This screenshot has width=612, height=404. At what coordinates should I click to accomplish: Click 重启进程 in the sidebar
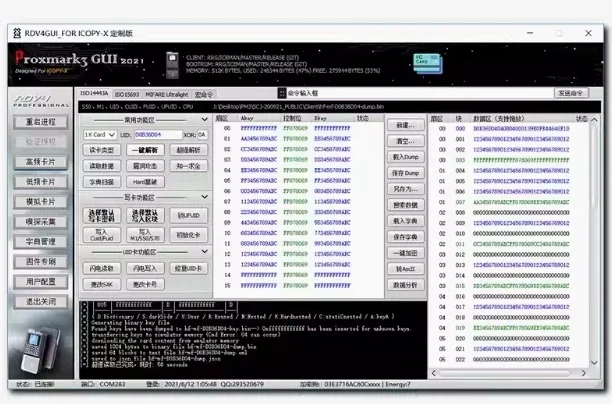[41, 122]
